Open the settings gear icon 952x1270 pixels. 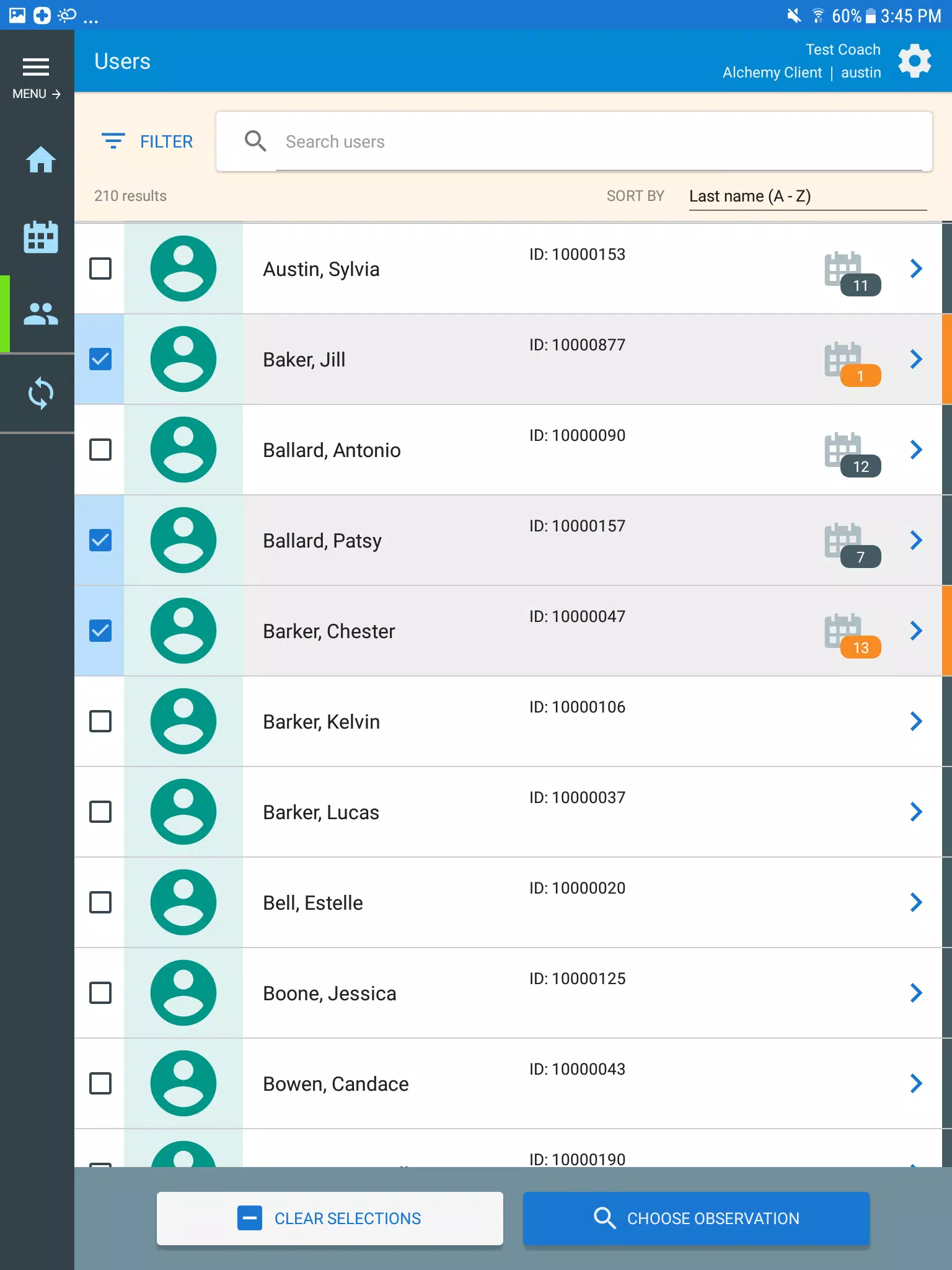(915, 61)
